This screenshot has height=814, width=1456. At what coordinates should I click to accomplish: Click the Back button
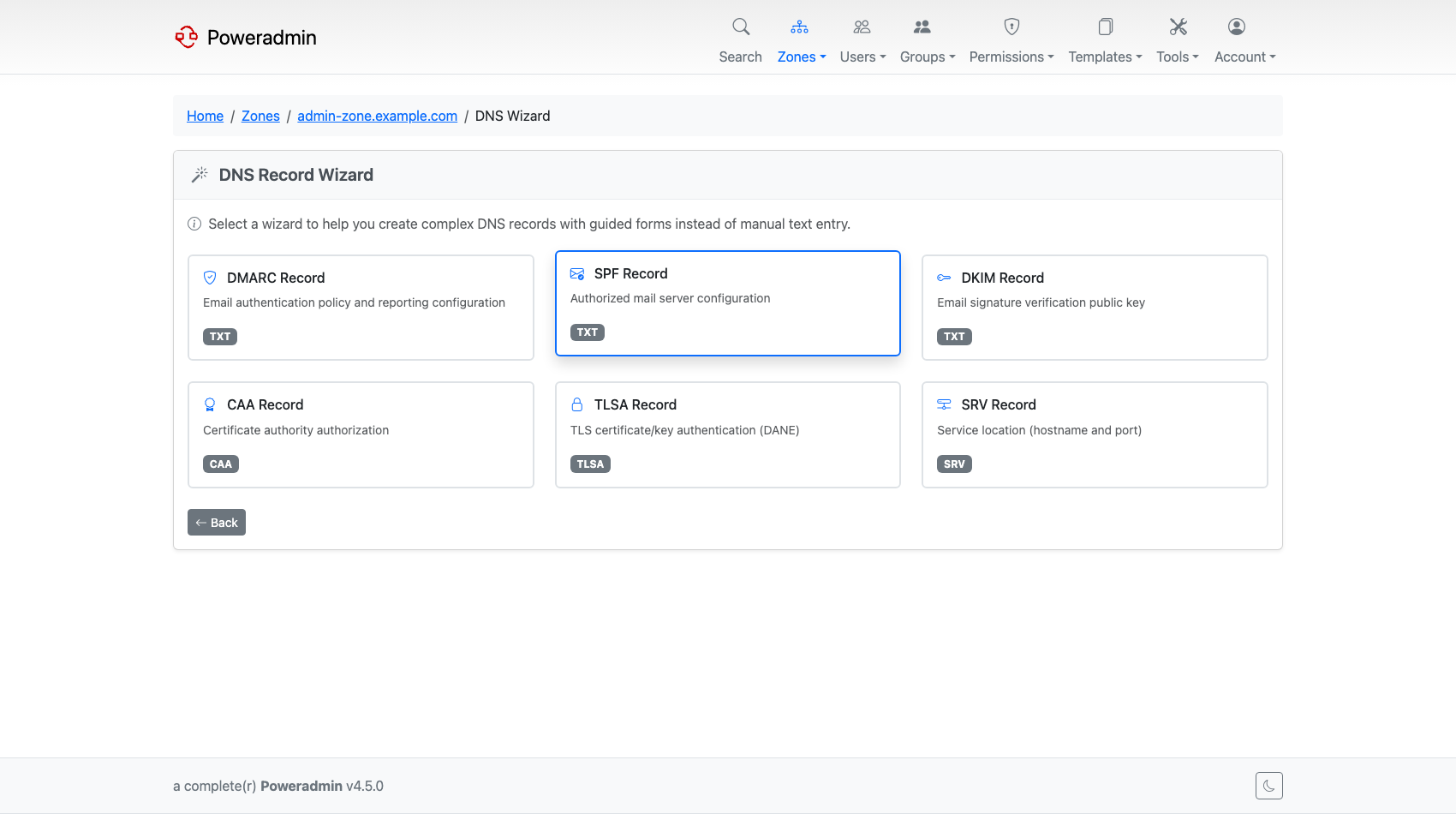pyautogui.click(x=217, y=523)
